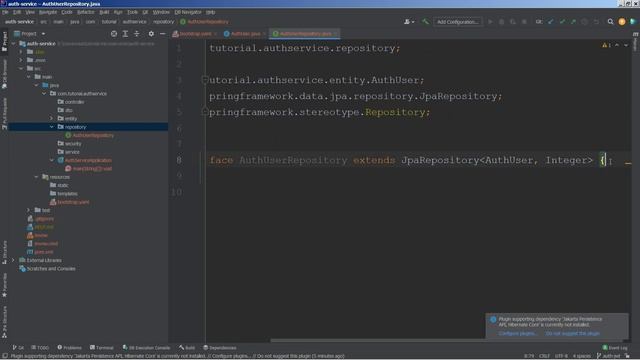Open Project panel settings gear

151,34
